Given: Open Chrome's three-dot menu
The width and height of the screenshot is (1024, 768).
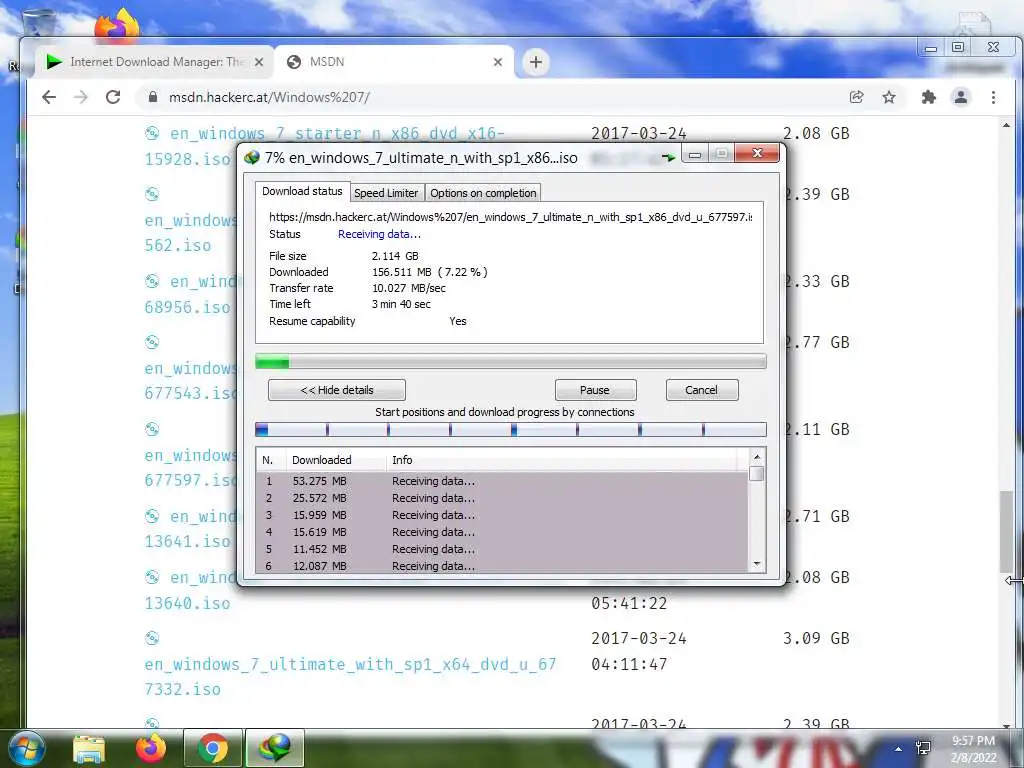Looking at the screenshot, I should coord(993,97).
